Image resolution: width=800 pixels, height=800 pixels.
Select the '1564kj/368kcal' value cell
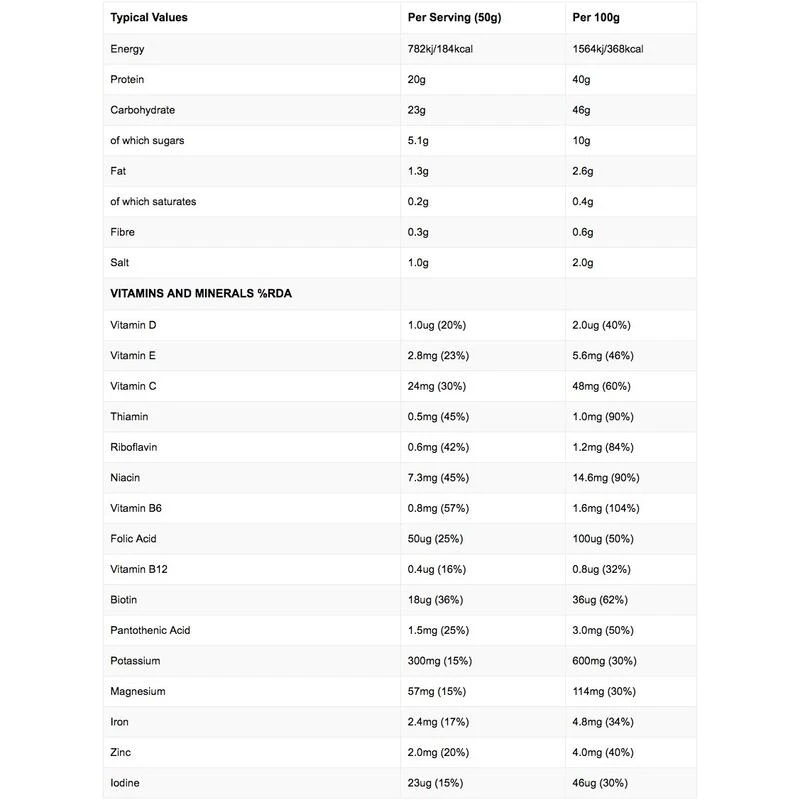[609, 49]
